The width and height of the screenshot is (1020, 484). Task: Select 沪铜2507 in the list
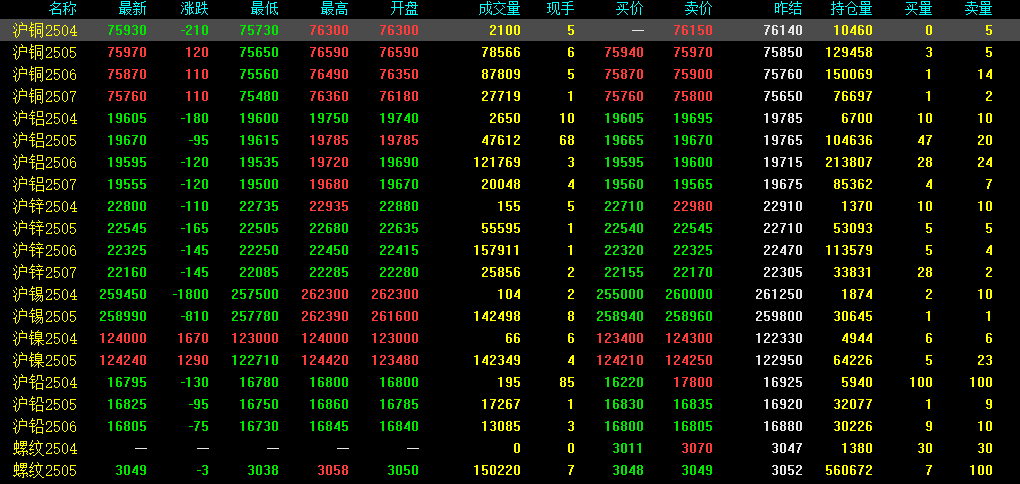click(45, 96)
